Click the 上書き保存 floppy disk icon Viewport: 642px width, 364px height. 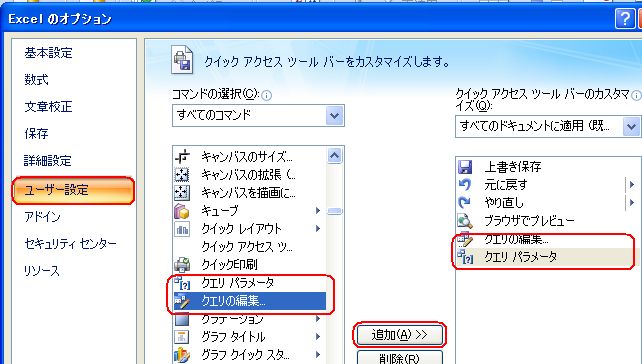(x=465, y=167)
